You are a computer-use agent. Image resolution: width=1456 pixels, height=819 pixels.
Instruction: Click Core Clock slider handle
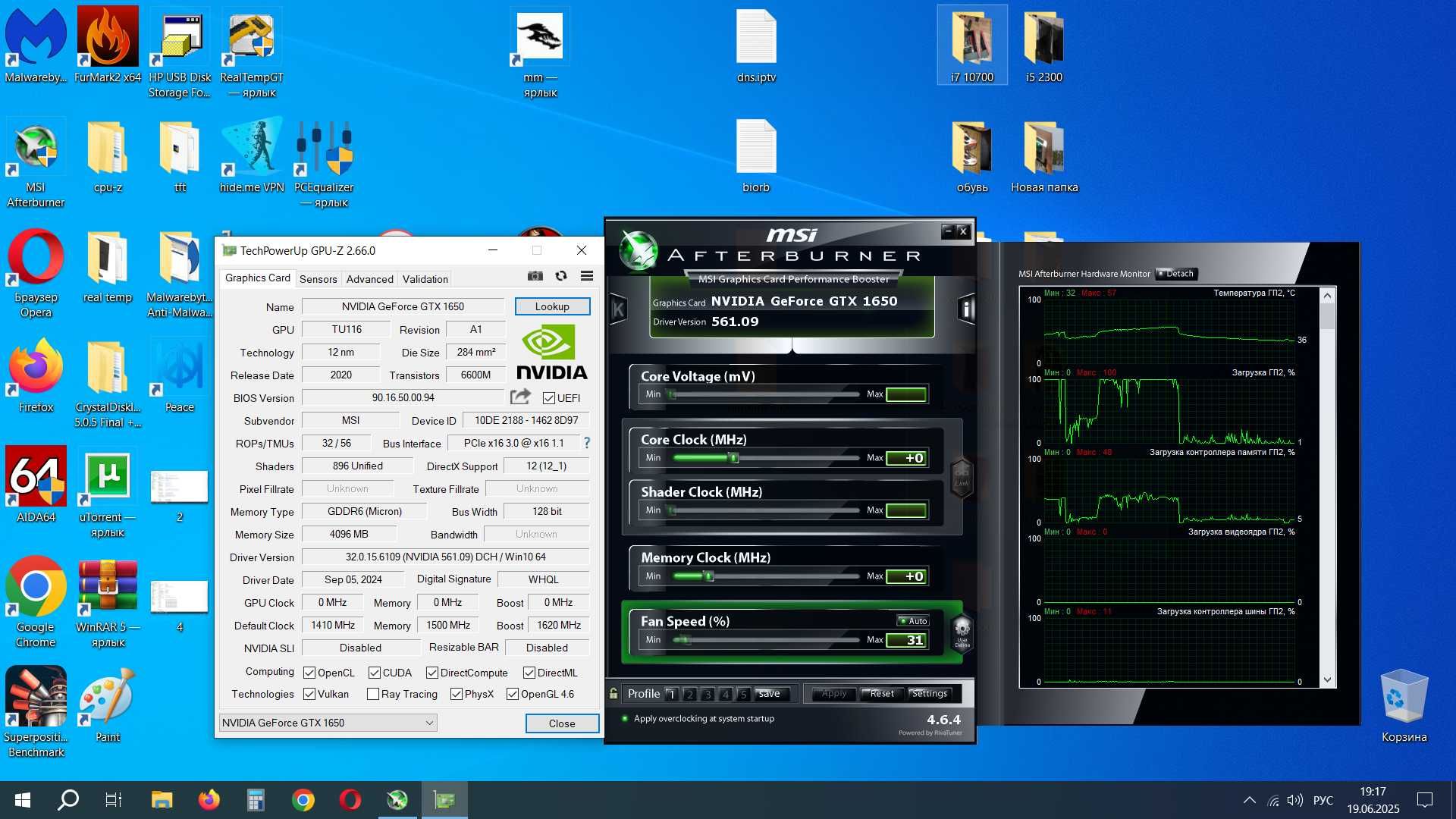pyautogui.click(x=733, y=457)
